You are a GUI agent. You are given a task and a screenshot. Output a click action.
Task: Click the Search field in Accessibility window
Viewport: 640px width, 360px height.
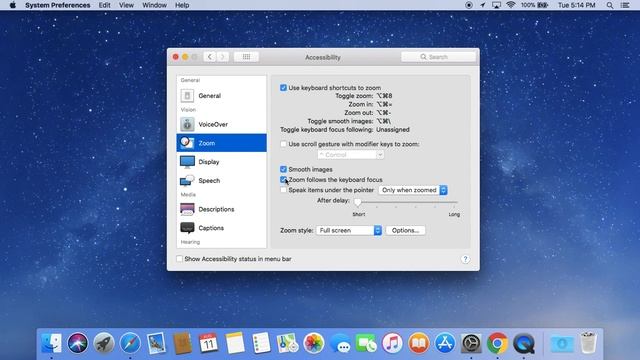tap(438, 57)
